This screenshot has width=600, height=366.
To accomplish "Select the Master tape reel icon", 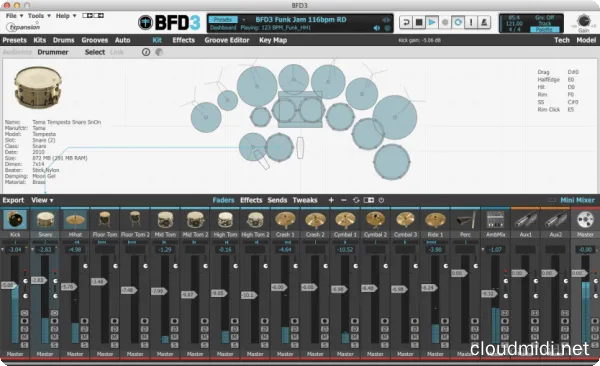I will tap(585, 220).
